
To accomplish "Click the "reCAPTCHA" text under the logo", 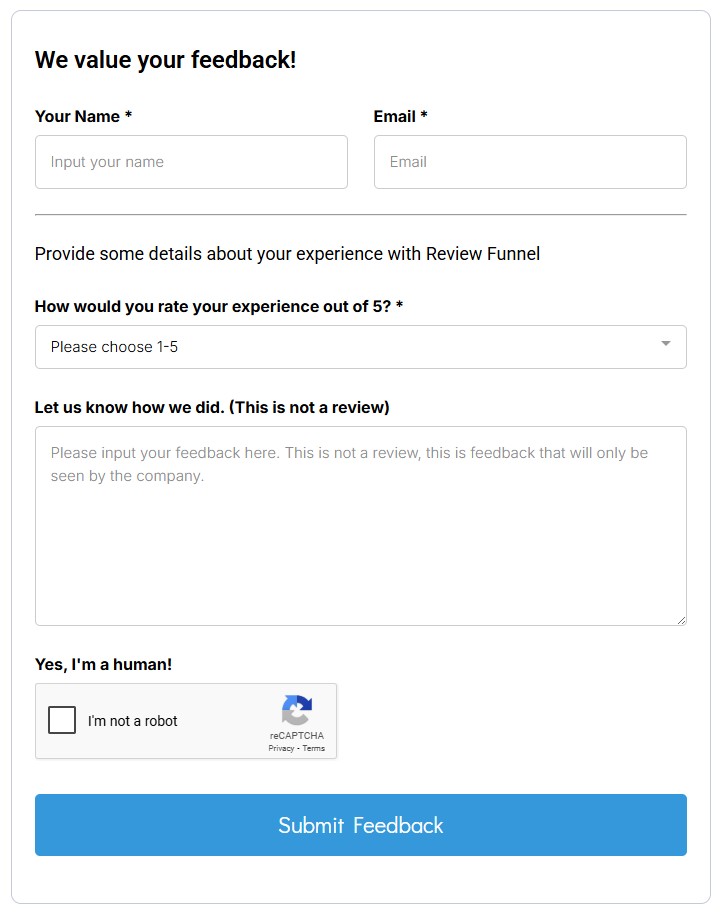I will coord(297,736).
